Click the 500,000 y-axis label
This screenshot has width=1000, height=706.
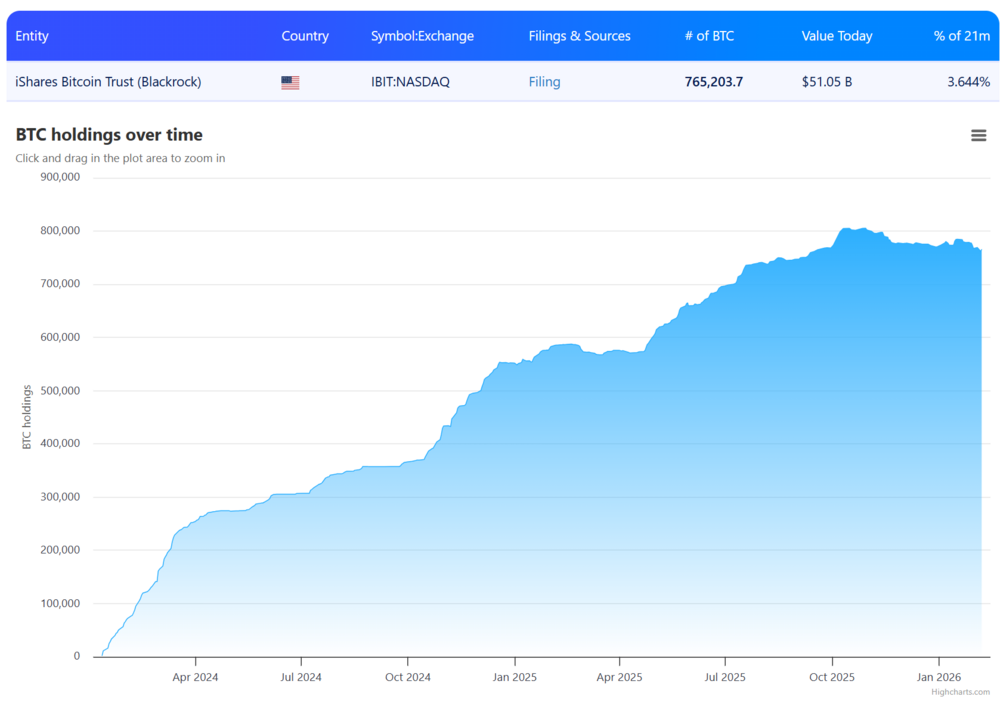click(60, 390)
